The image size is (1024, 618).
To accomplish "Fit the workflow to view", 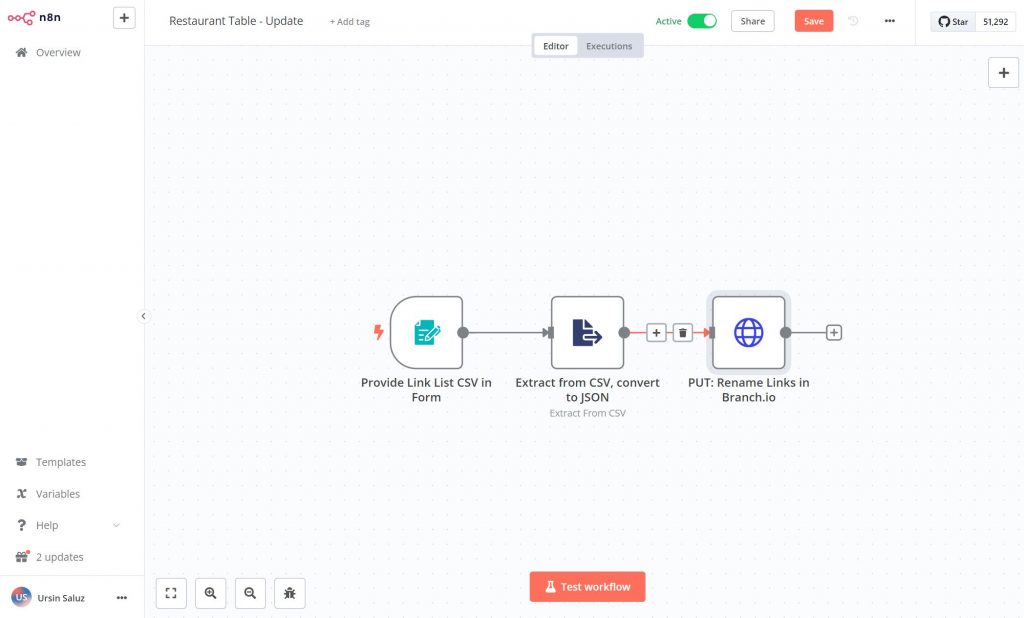I will tap(171, 593).
